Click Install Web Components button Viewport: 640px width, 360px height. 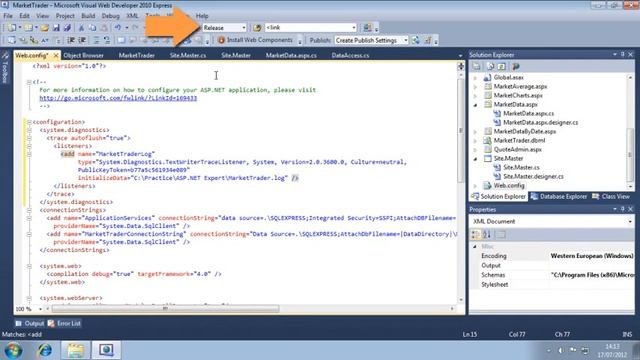256,40
